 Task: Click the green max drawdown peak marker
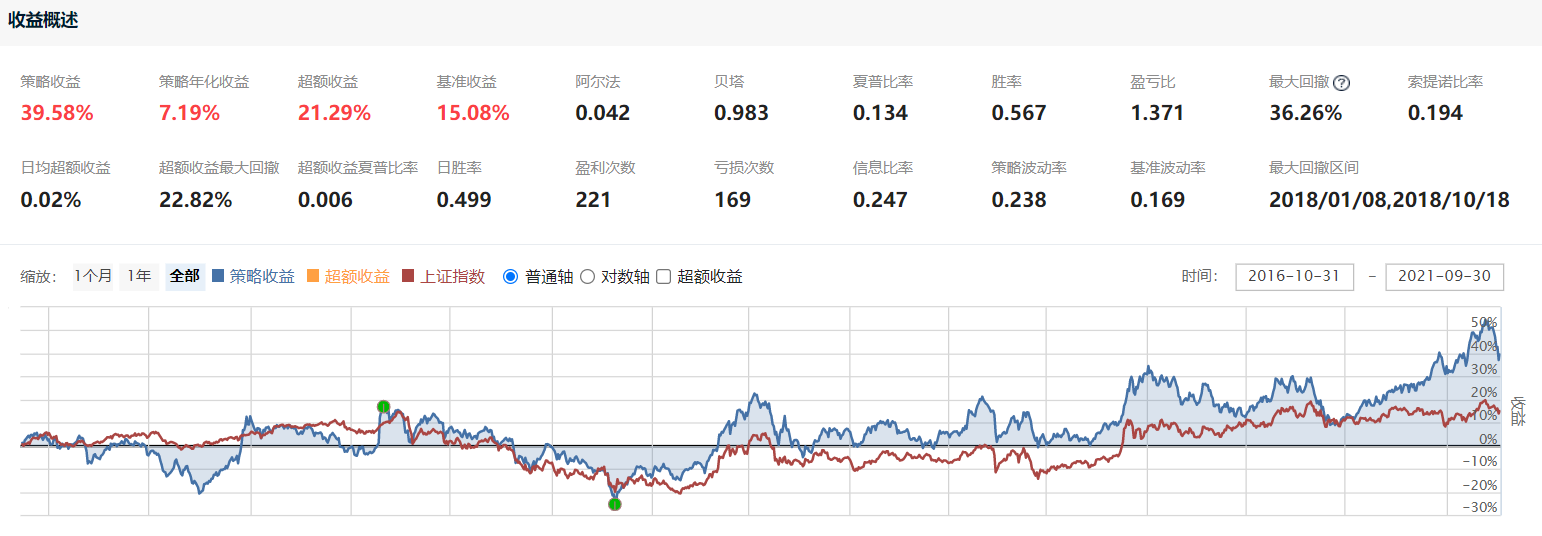tap(383, 406)
